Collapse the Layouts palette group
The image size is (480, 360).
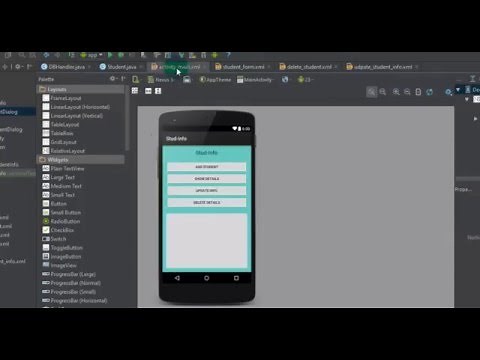(81, 89)
